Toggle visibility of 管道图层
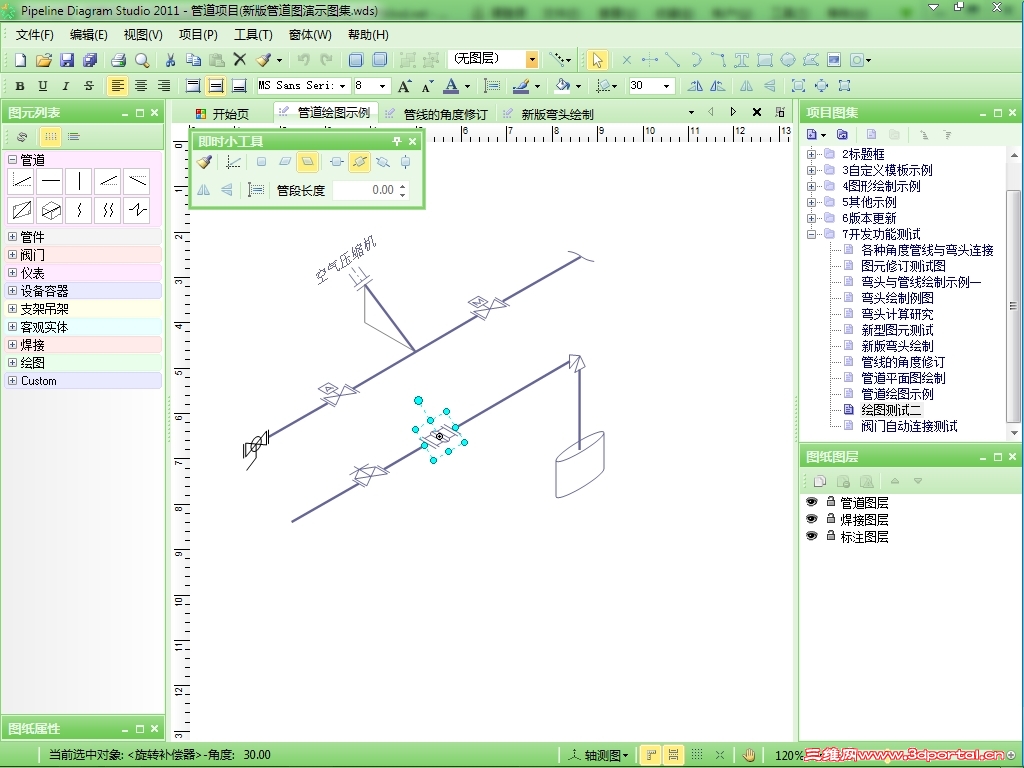Screen dimensions: 1024x768 pos(812,502)
